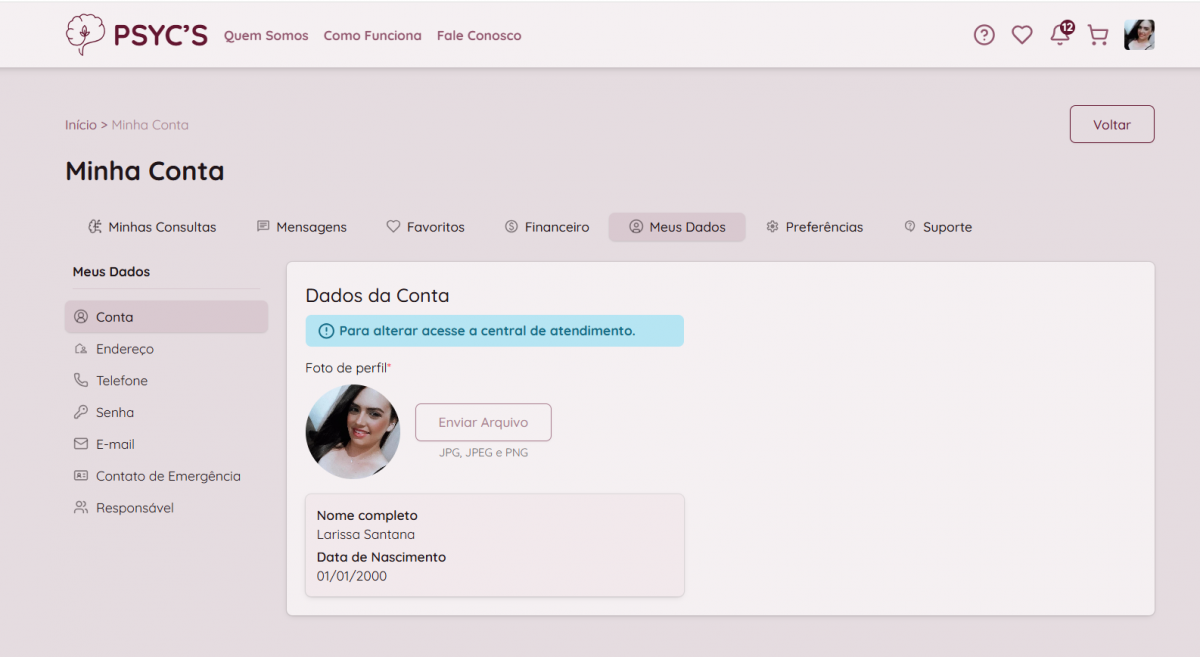Switch to the Minhas Consultas tab
This screenshot has width=1200, height=657.
tap(152, 227)
